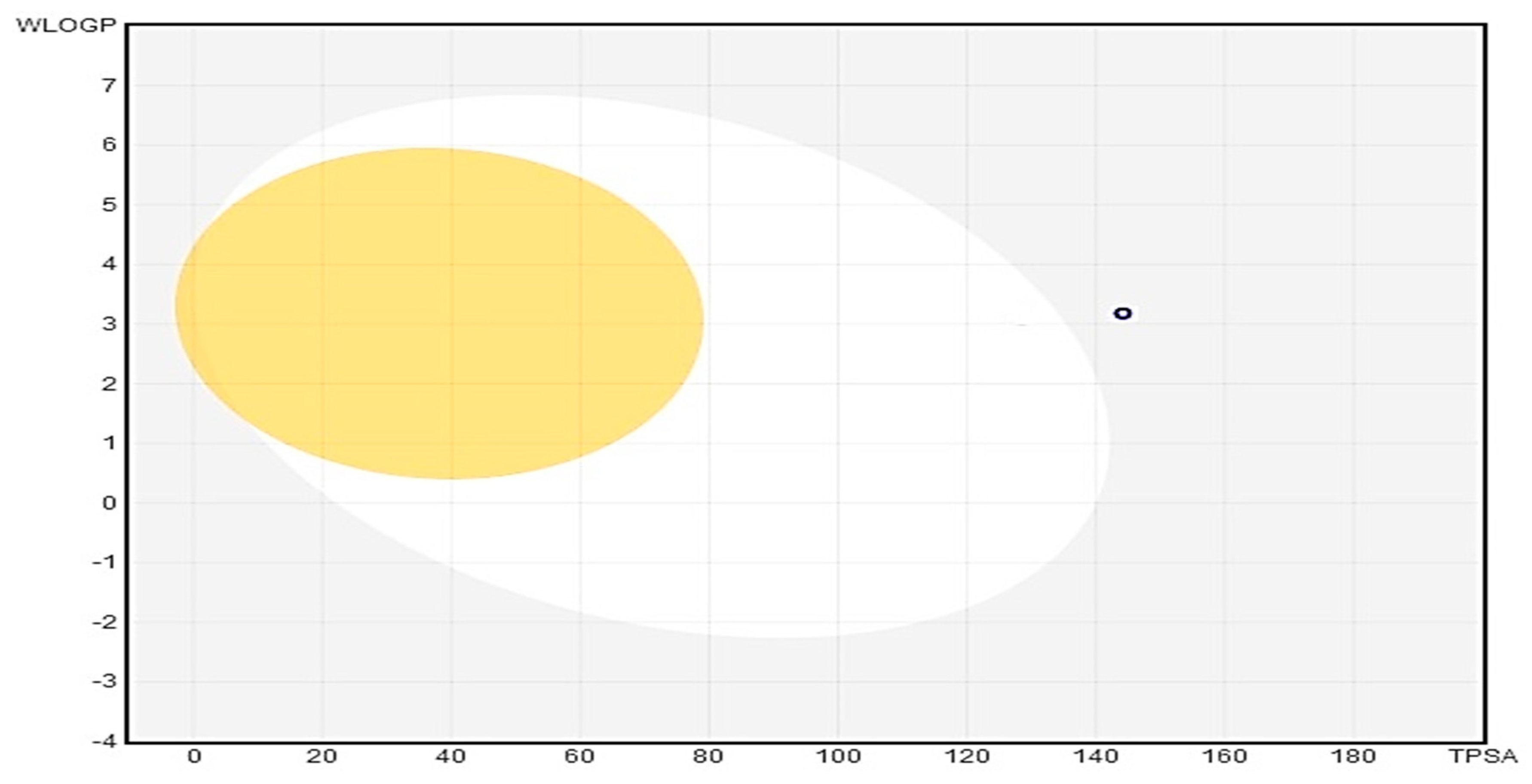Click the TPSA x-axis title
Viewport: 1532px width, 784px height.
(x=1483, y=756)
